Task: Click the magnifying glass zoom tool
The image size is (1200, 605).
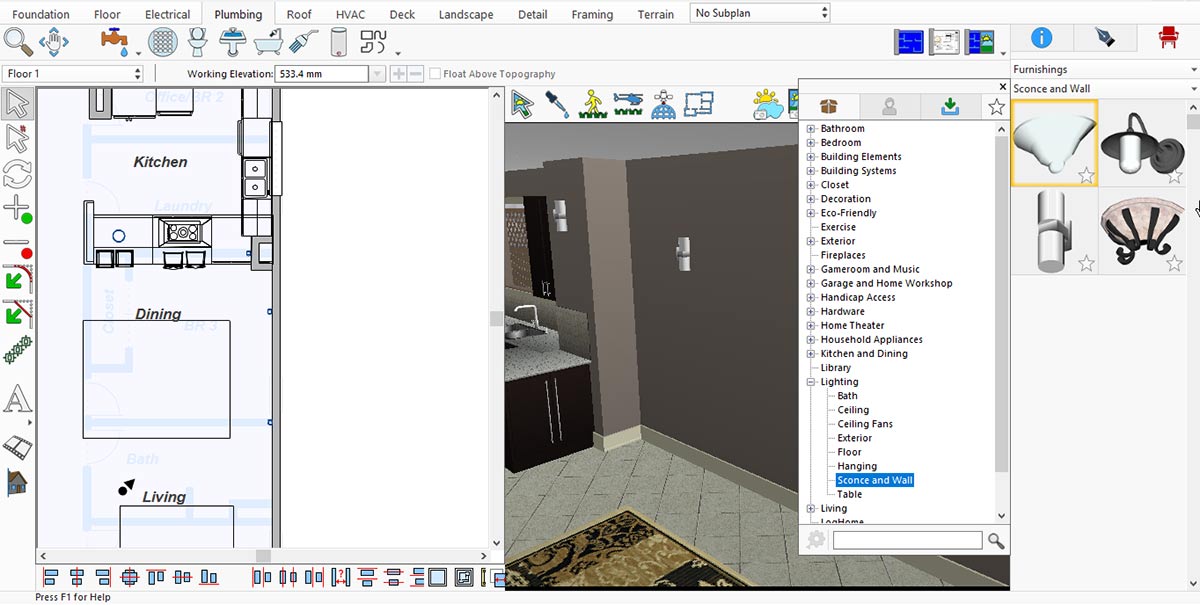Action: (x=18, y=42)
